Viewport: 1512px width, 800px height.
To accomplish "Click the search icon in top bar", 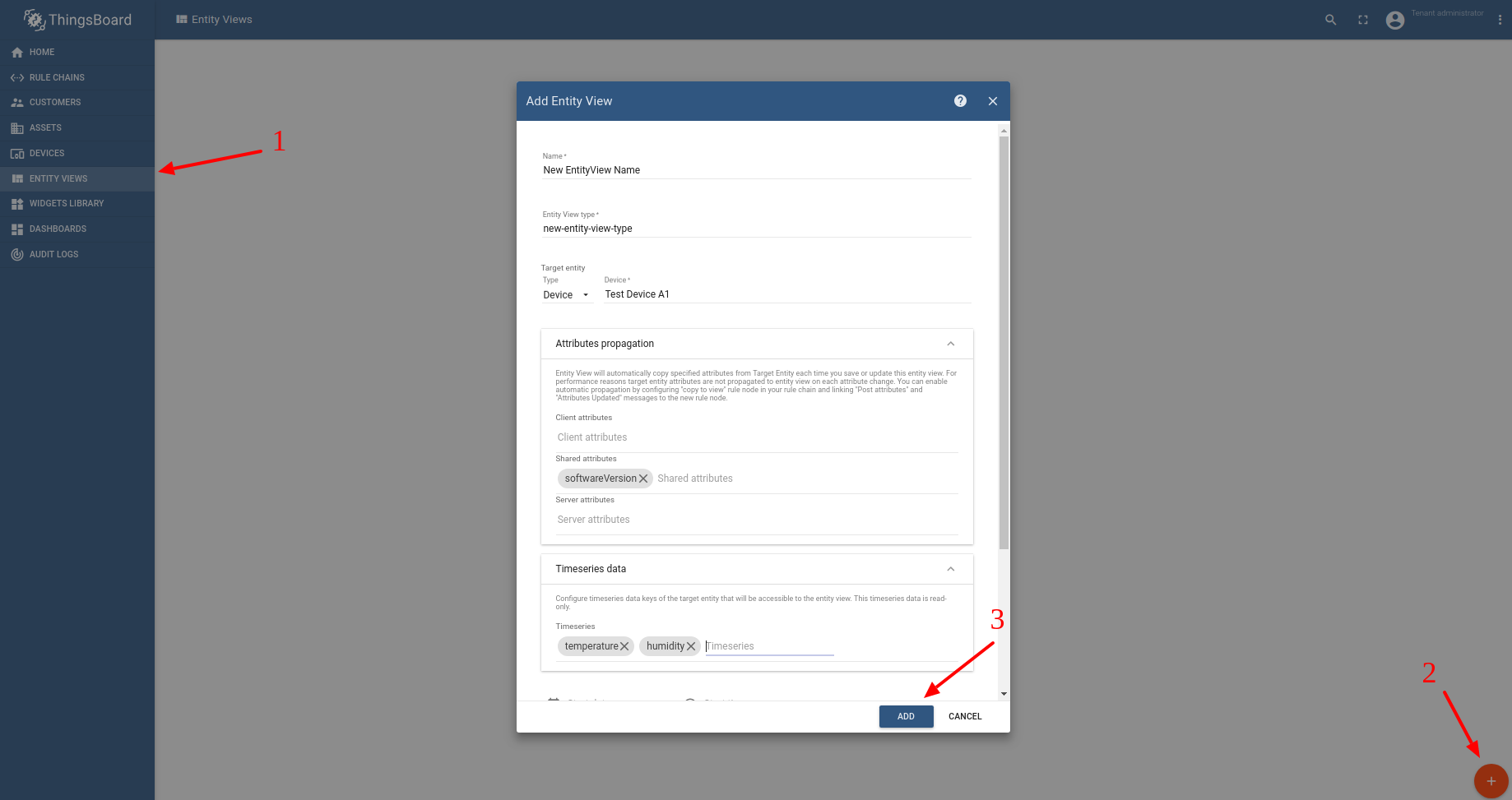I will coord(1330,20).
